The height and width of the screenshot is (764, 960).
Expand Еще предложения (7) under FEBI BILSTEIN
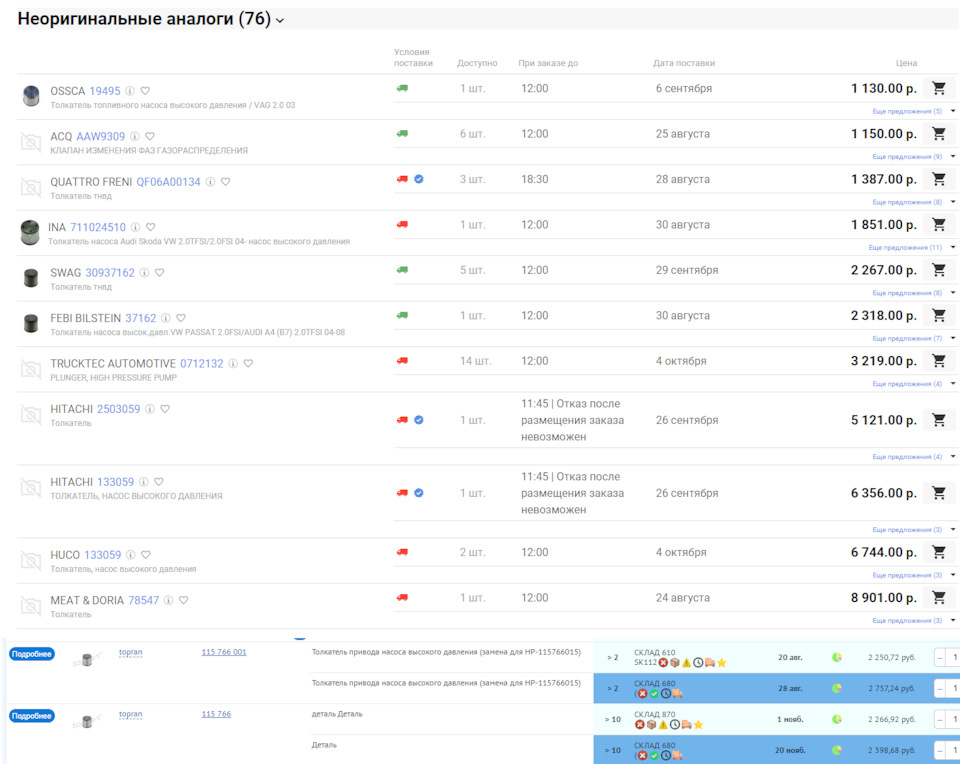913,338
